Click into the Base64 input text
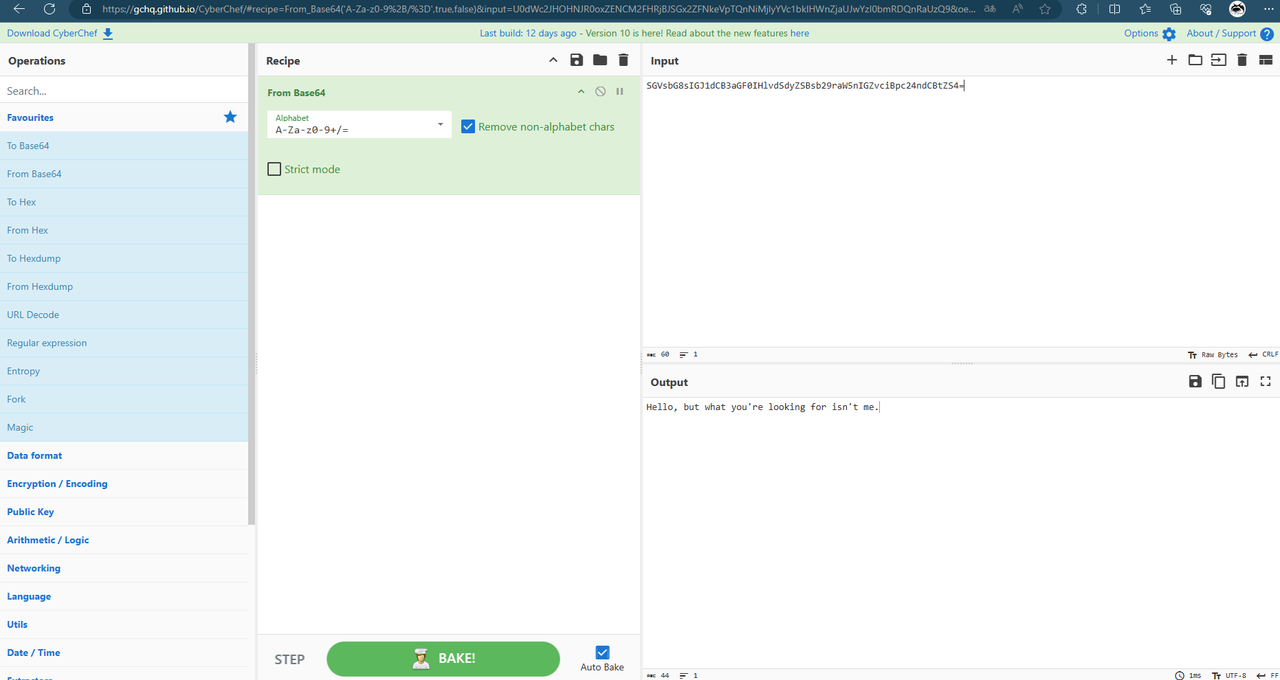 [x=805, y=86]
